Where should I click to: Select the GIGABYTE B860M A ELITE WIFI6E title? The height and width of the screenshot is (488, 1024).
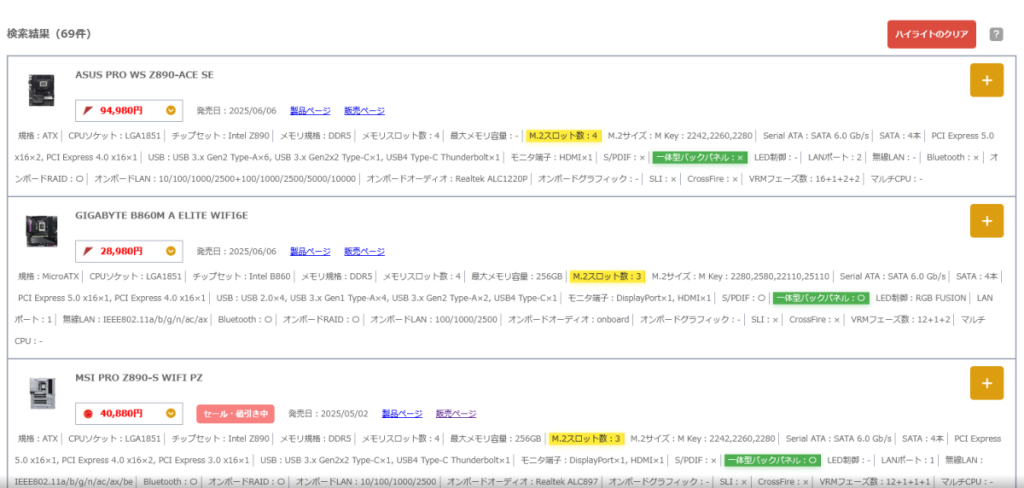click(161, 216)
